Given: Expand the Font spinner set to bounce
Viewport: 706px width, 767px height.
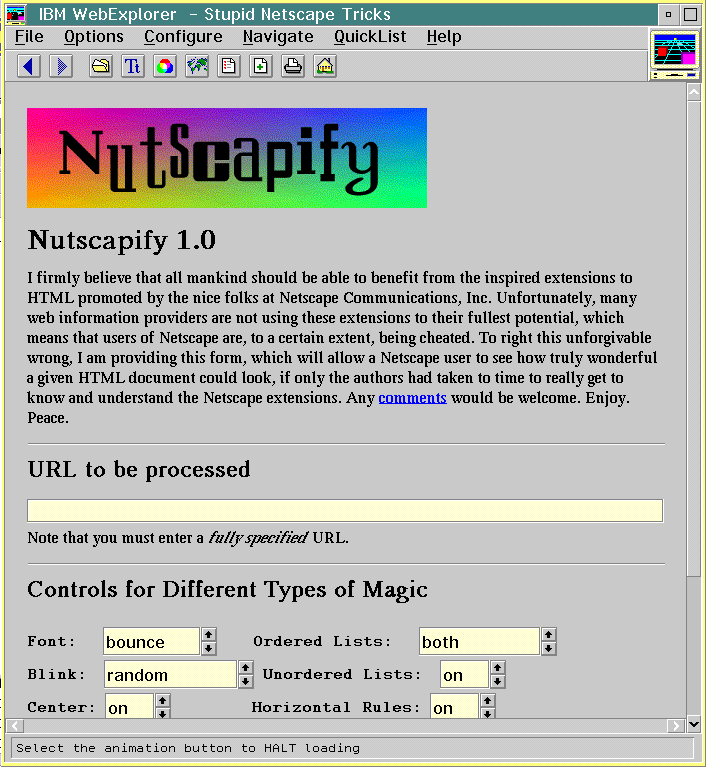Looking at the screenshot, I should (208, 641).
